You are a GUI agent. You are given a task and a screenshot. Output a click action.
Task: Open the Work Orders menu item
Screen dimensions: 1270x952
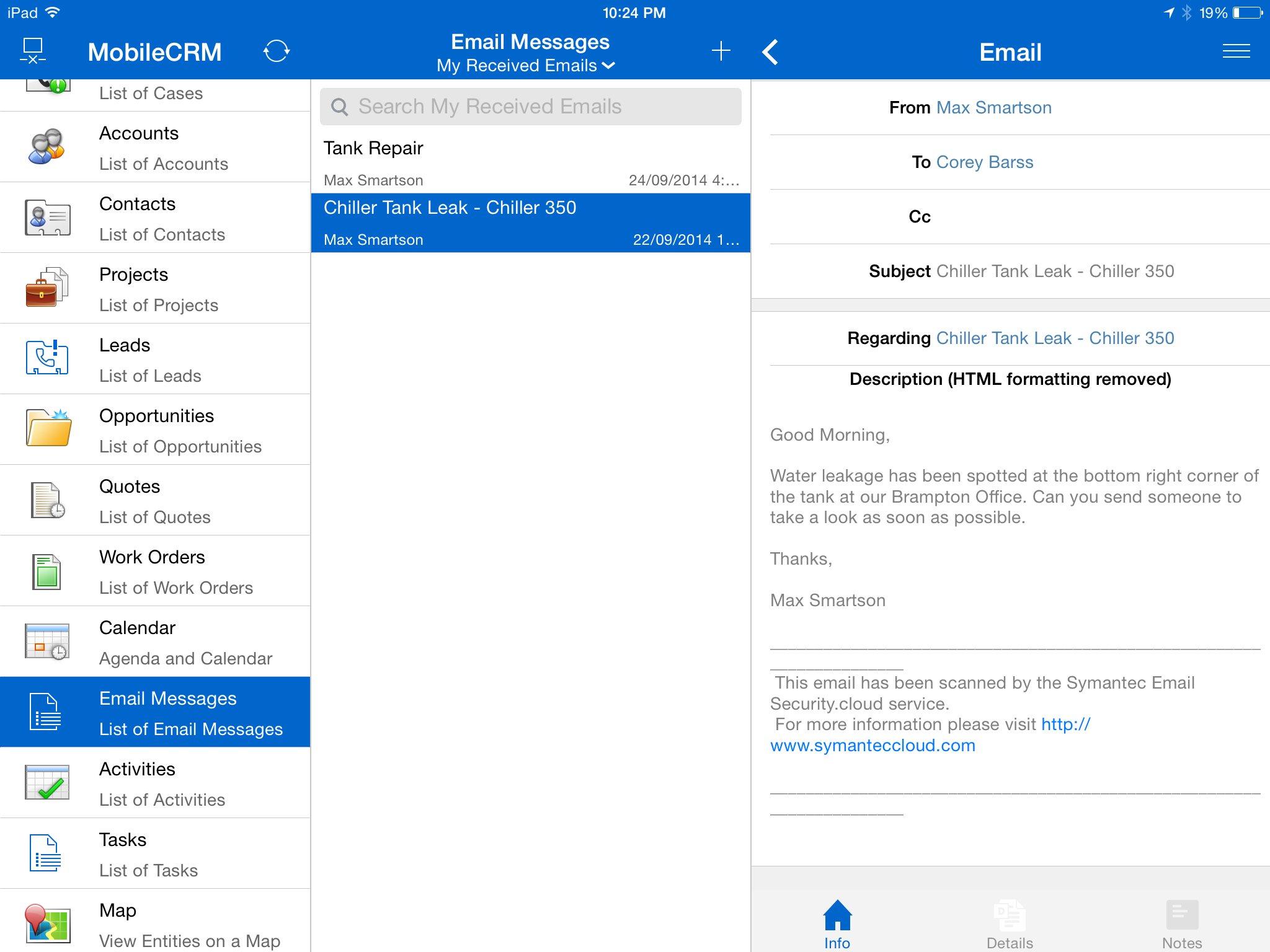pyautogui.click(x=155, y=571)
